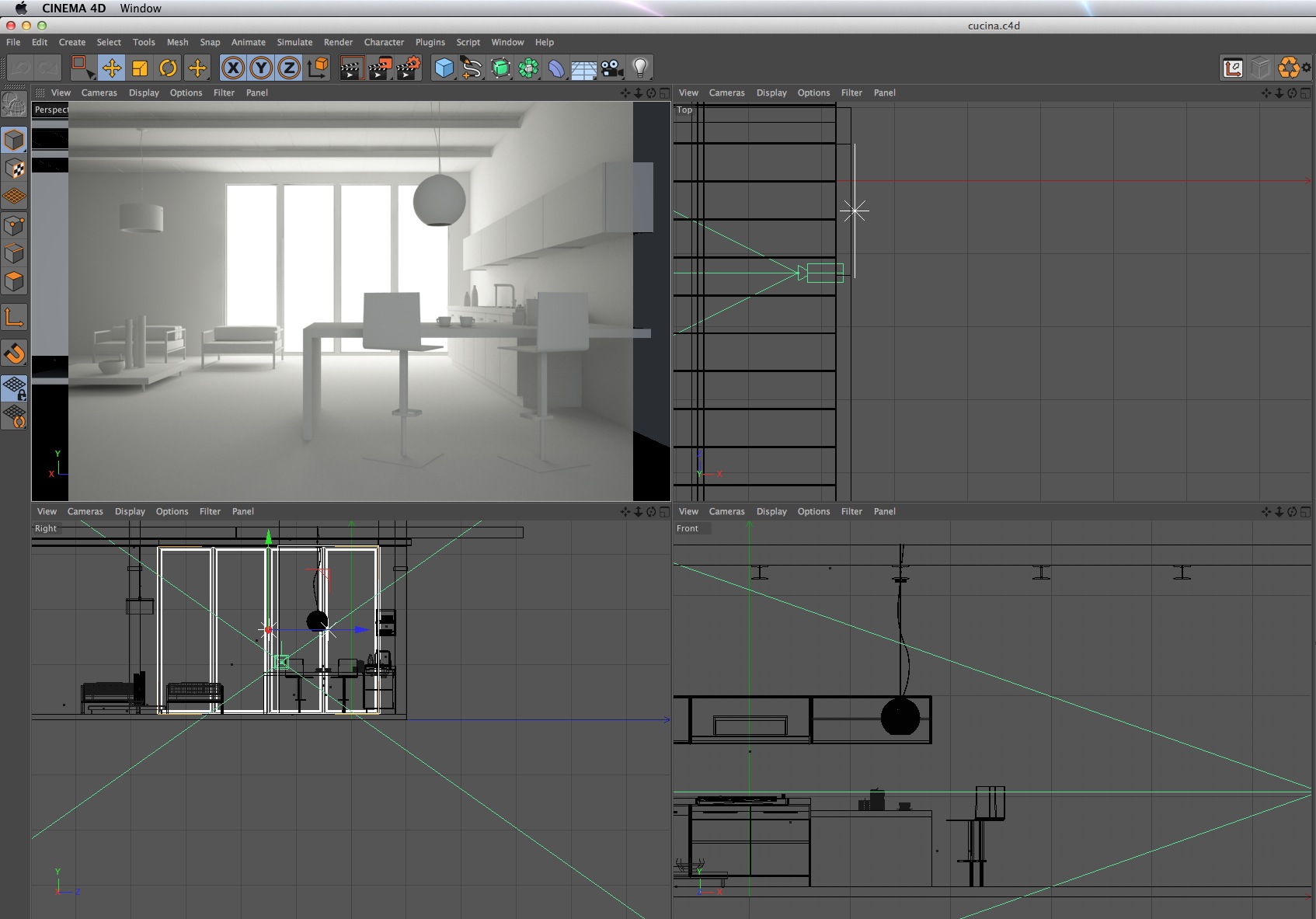Add a Light object from the bulb icon
This screenshot has height=919, width=1316.
640,68
